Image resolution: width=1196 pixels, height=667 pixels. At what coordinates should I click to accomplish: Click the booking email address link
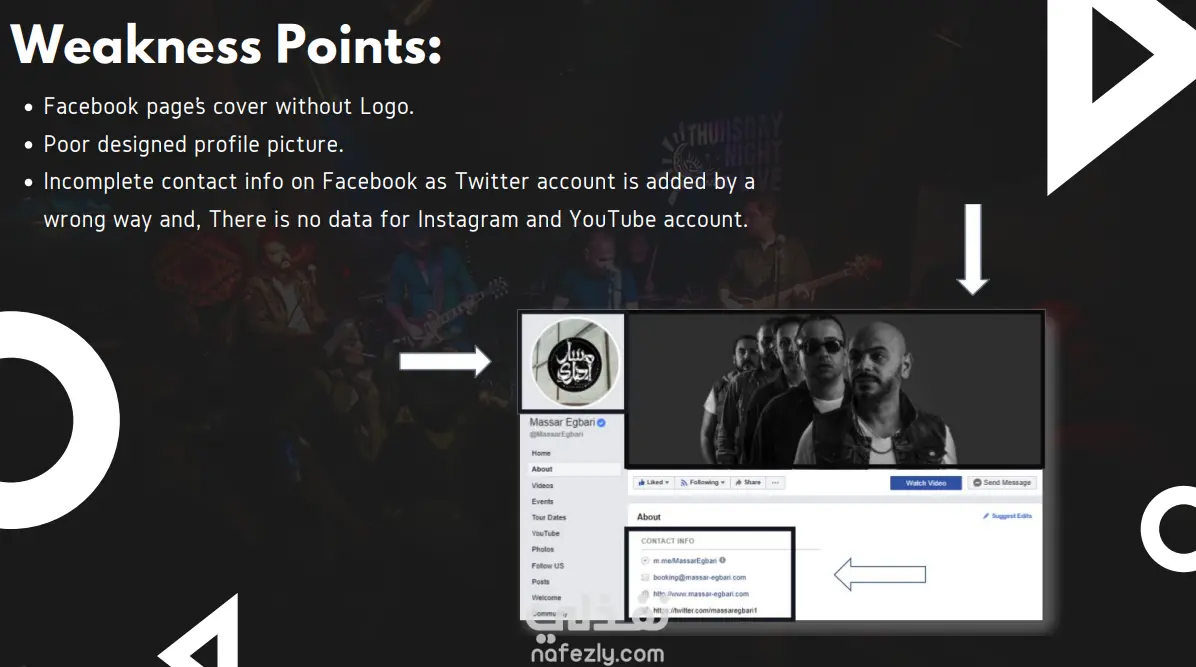tap(699, 577)
